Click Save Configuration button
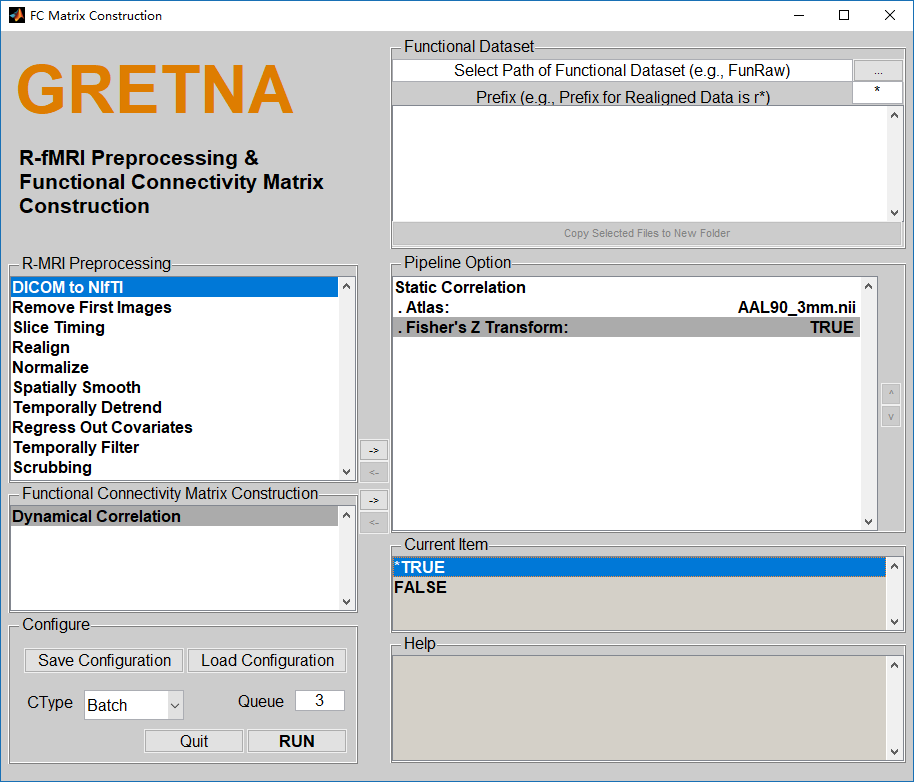The image size is (914, 782). pyautogui.click(x=104, y=660)
